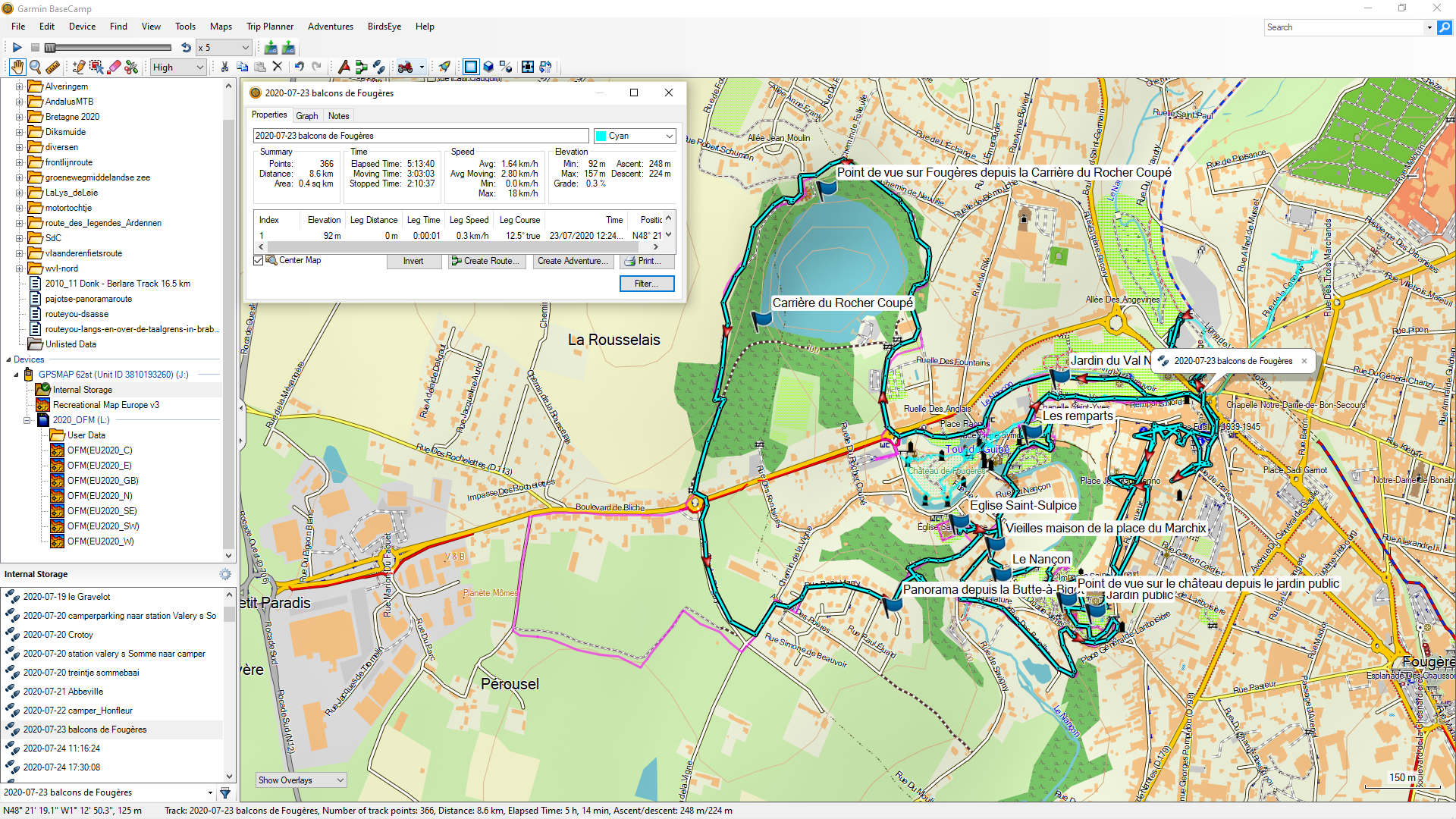Switch to 2D map view icon
The image size is (1456, 819).
[x=471, y=67]
